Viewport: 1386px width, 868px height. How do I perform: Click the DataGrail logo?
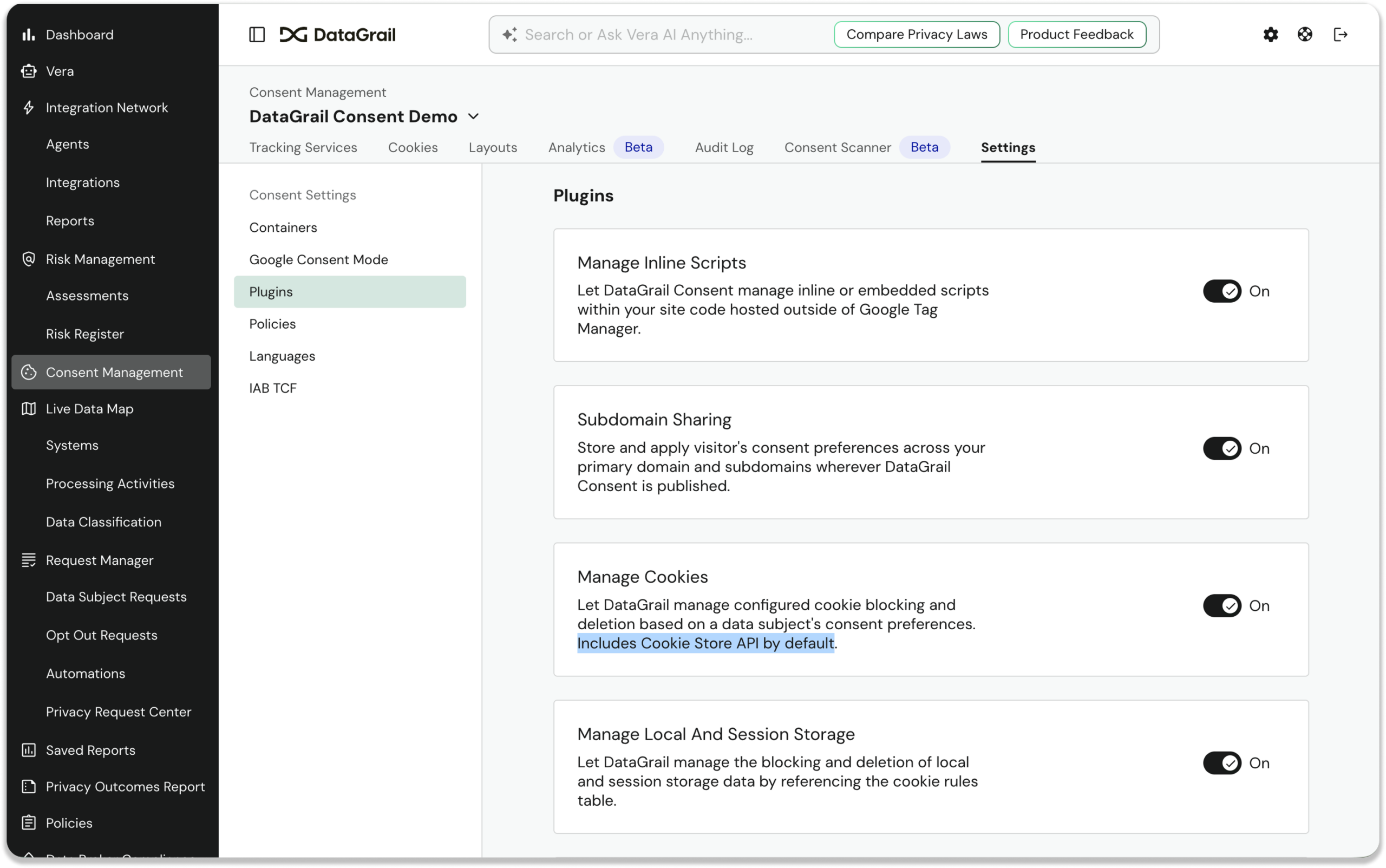337,35
